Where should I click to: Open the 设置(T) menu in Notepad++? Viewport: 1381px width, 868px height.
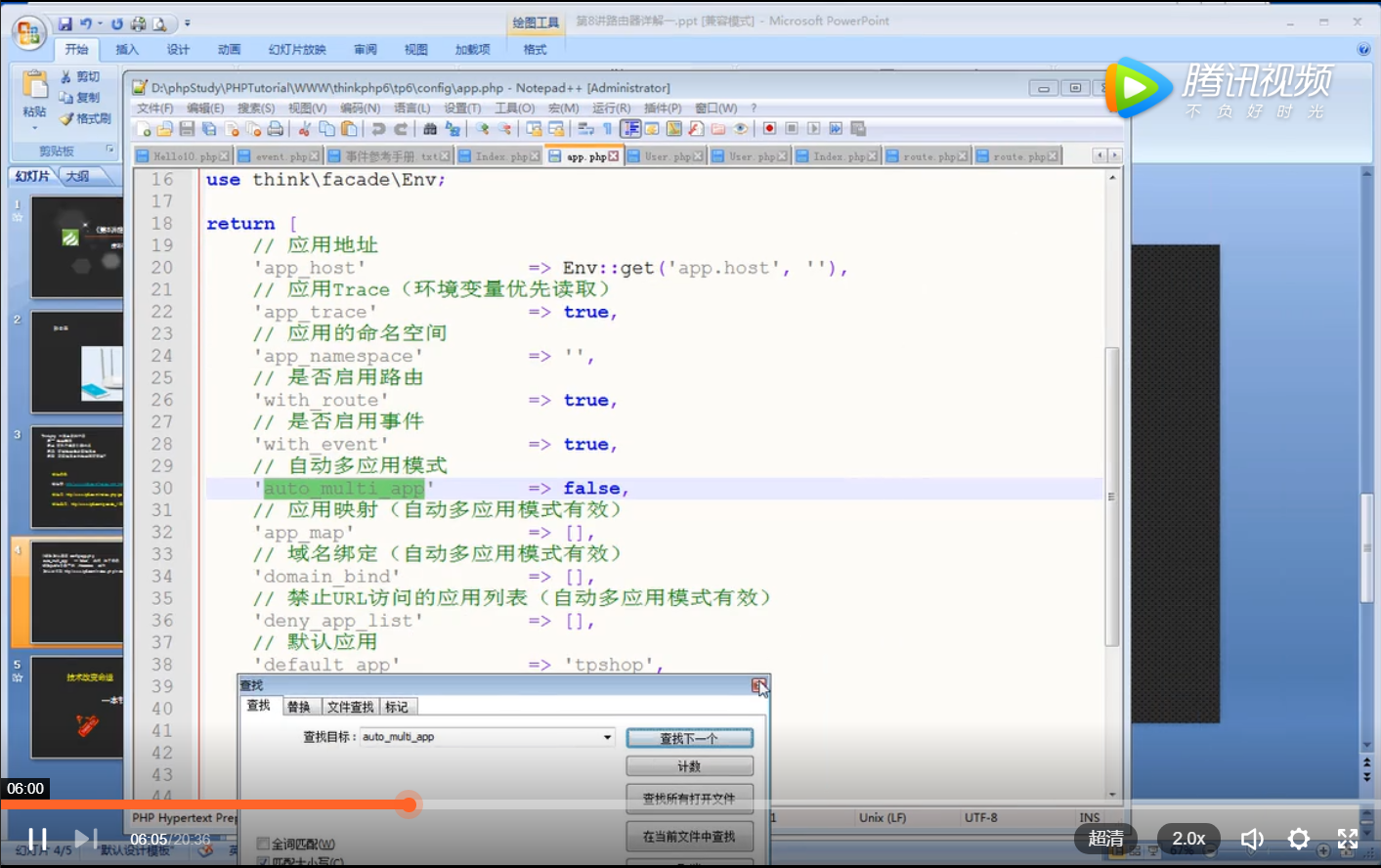(462, 108)
